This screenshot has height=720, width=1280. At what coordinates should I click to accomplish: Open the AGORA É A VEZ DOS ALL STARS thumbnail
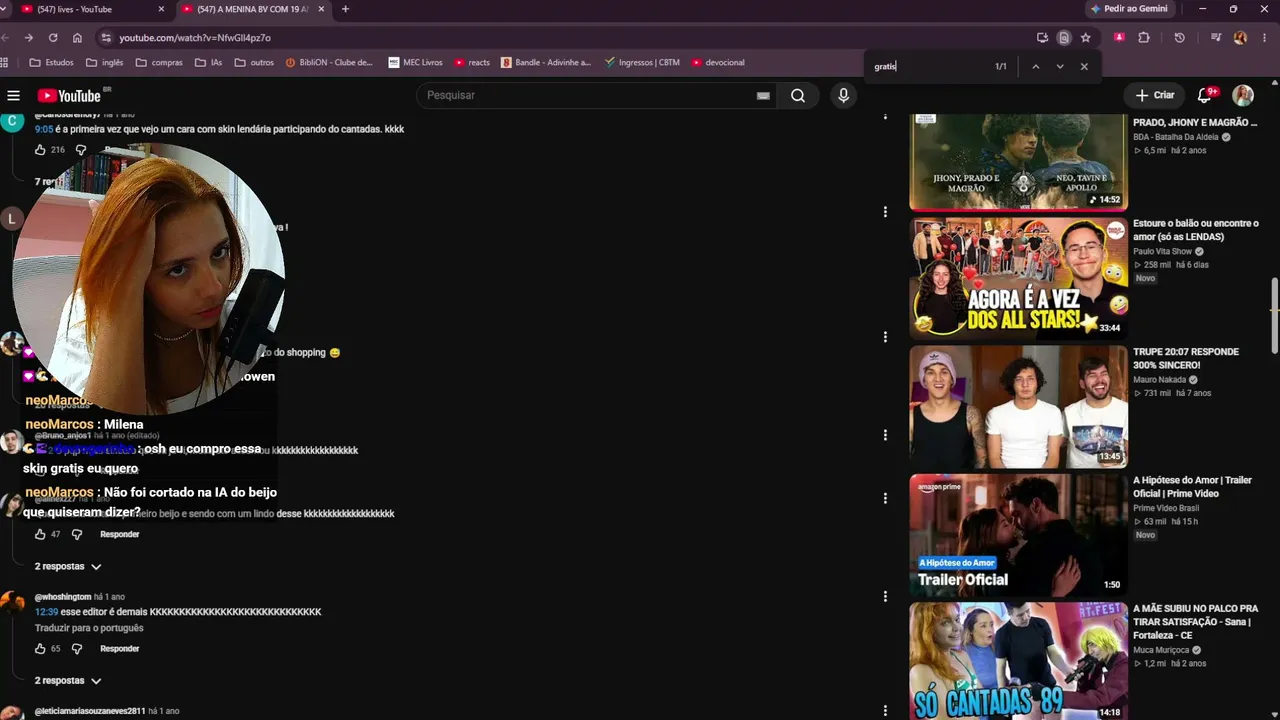[1018, 279]
